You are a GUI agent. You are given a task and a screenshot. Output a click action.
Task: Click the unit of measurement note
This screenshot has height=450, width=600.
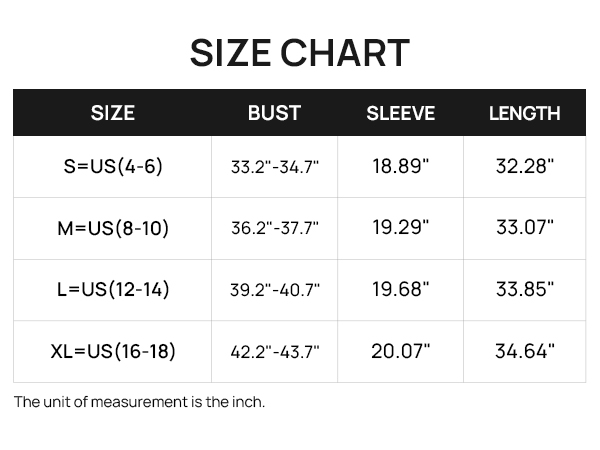click(x=139, y=402)
